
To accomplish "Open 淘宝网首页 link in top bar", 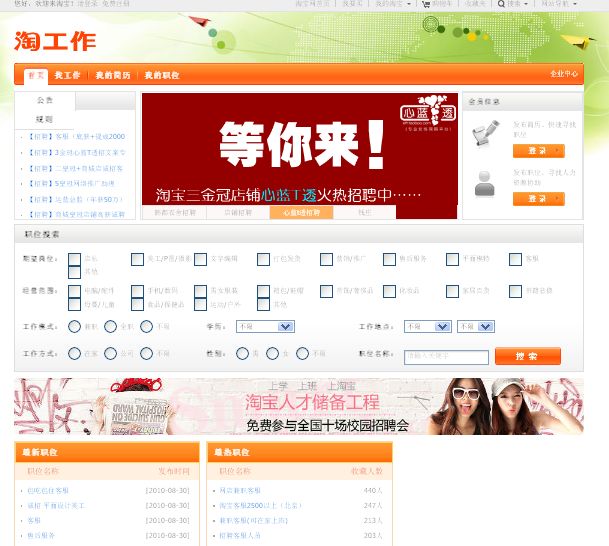I will 312,4.
